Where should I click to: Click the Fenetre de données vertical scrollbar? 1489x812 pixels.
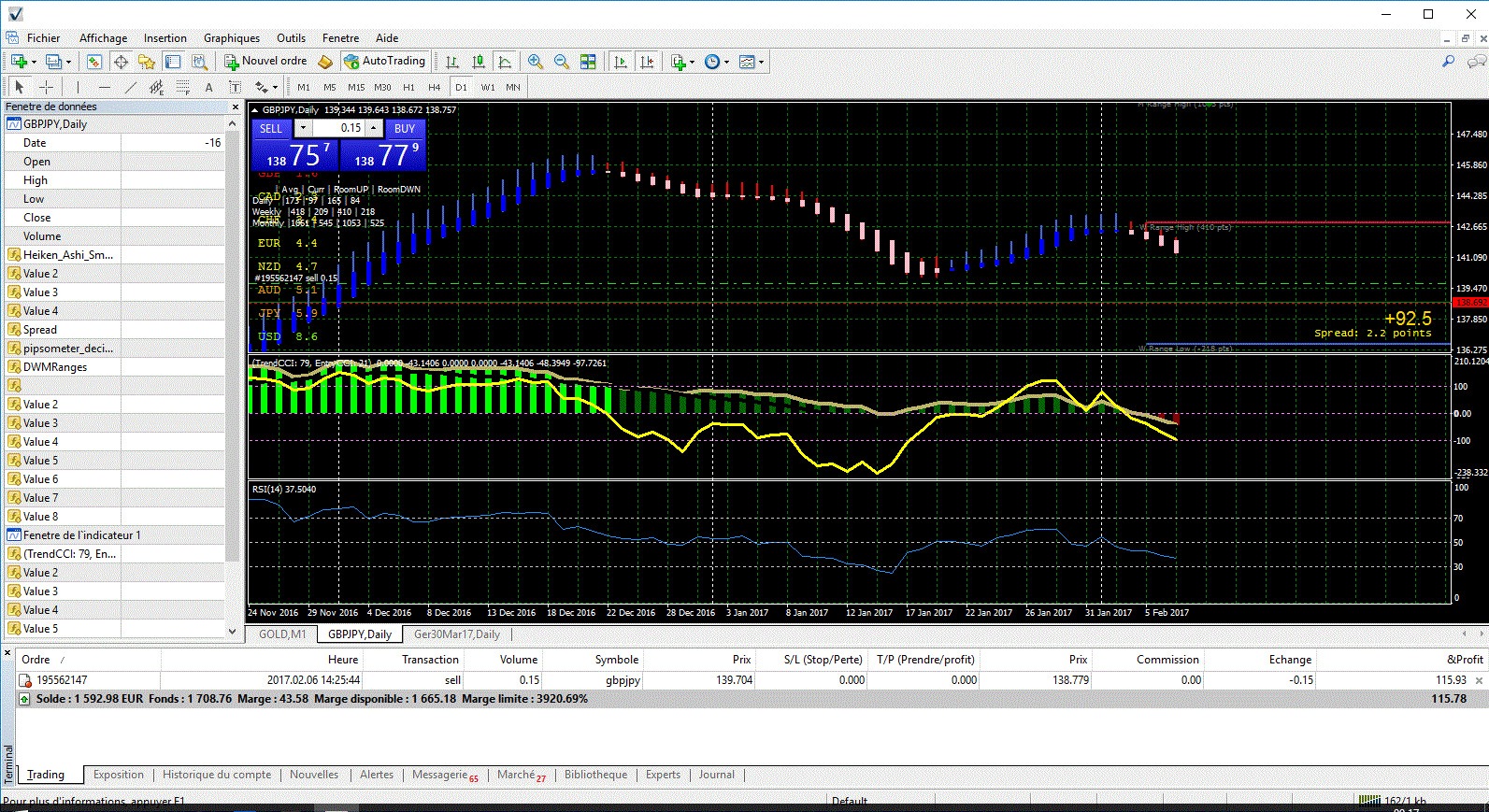click(x=233, y=374)
